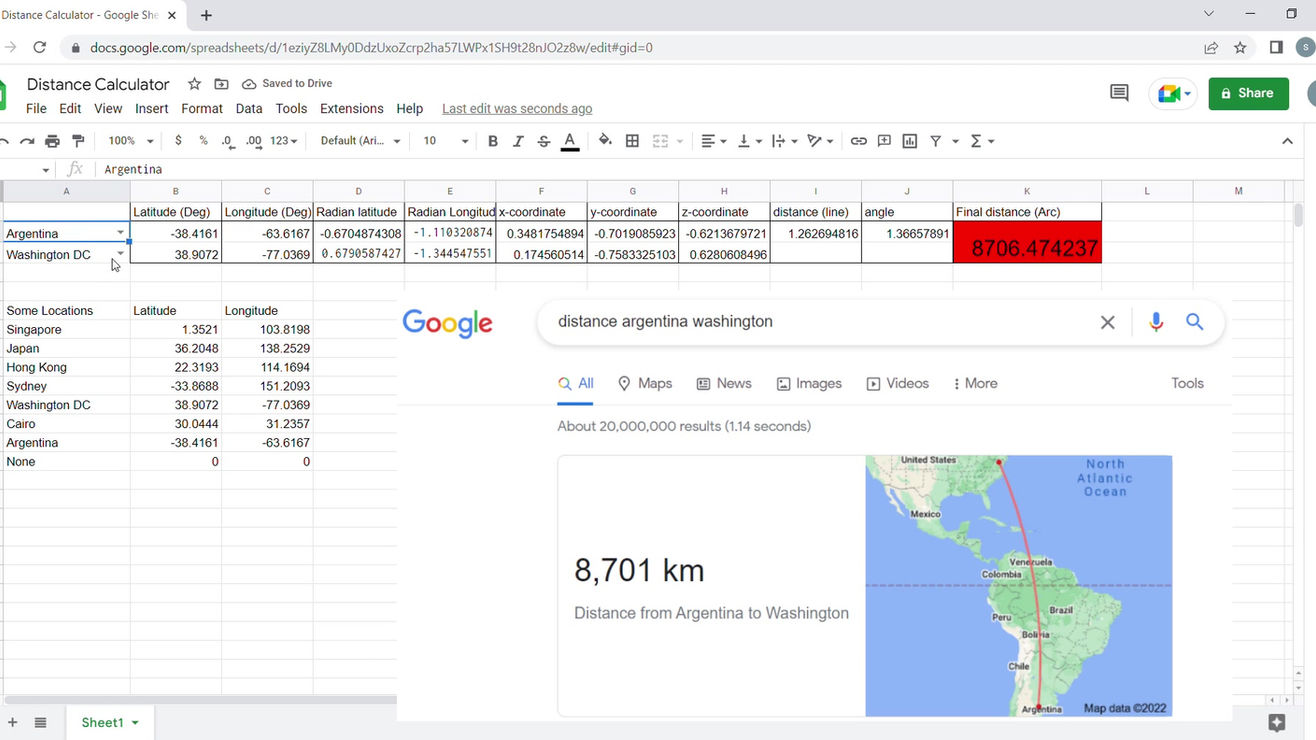Screen dimensions: 1316x740
Task: Add a new sheet with plus button
Action: pos(13,722)
